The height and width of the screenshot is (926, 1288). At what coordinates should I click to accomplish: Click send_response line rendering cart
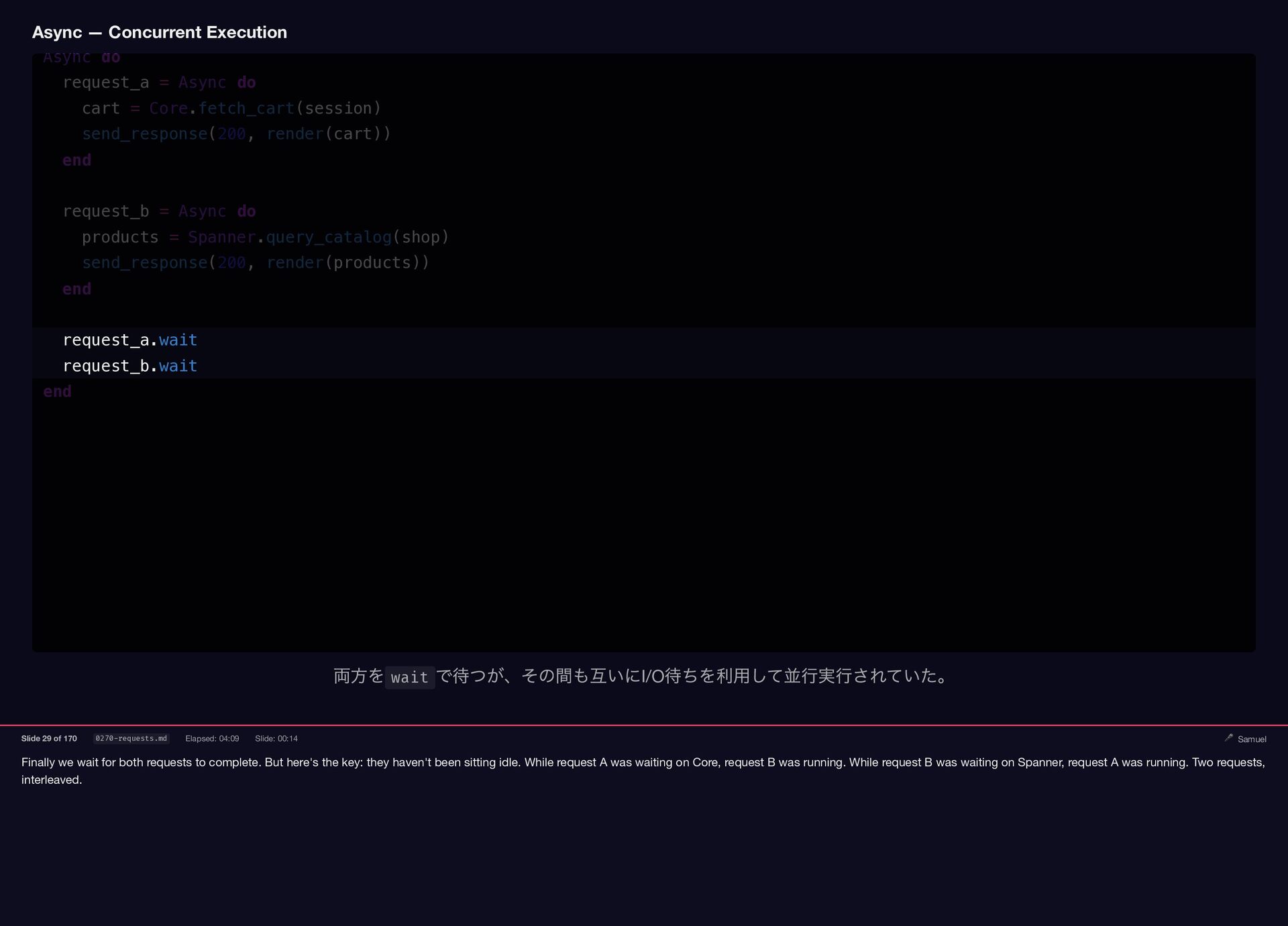(236, 134)
